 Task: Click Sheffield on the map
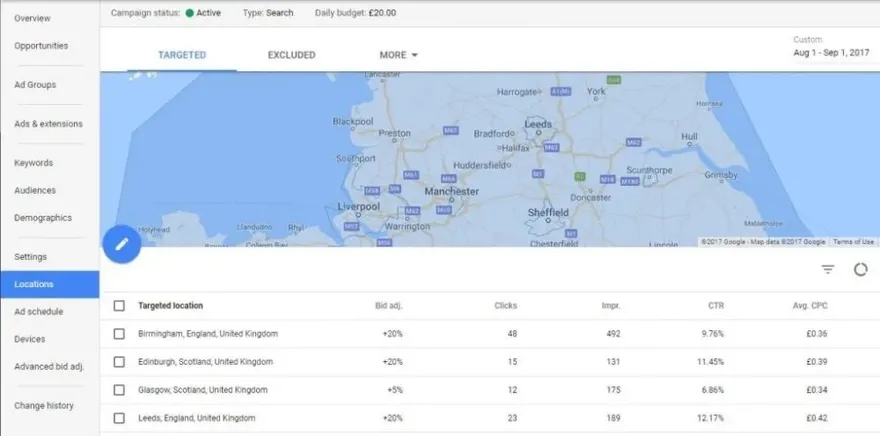pyautogui.click(x=548, y=213)
